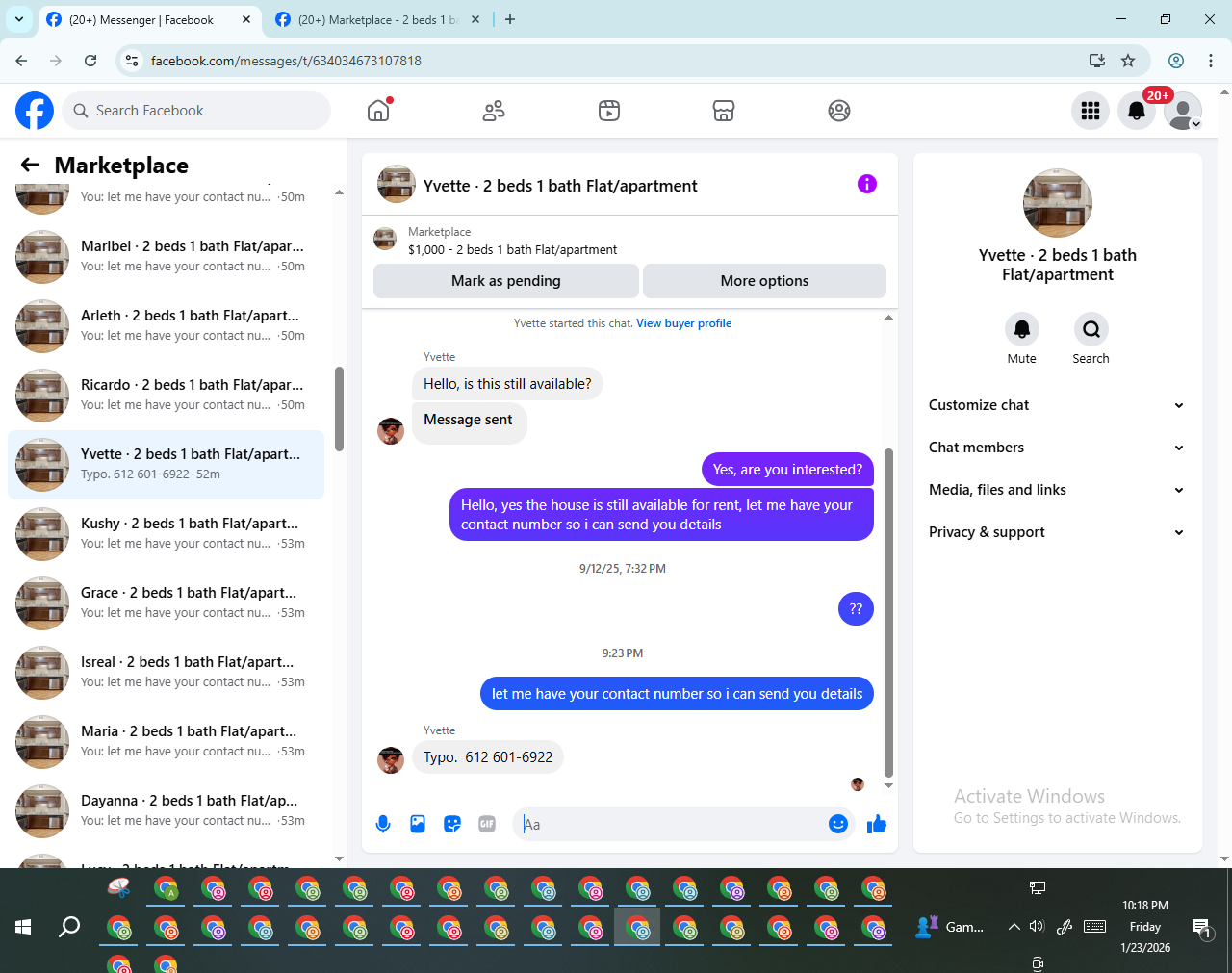Choose a sticker icon
The image size is (1232, 973).
tap(452, 824)
